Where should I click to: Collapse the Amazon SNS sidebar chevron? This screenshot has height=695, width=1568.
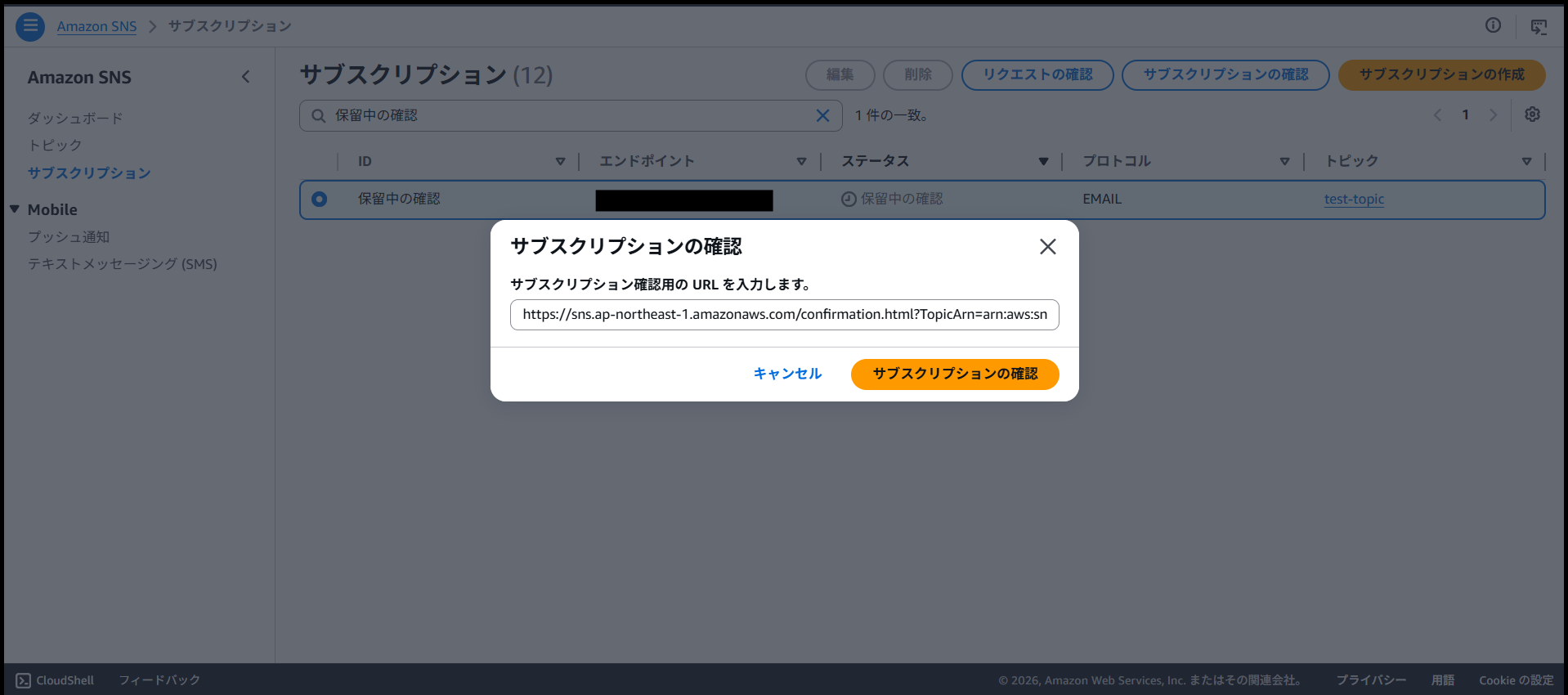(x=245, y=77)
